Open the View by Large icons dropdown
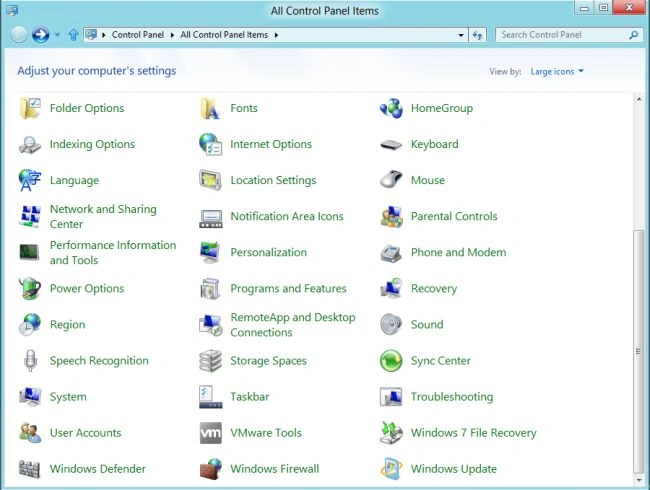The image size is (650, 490). pos(557,71)
